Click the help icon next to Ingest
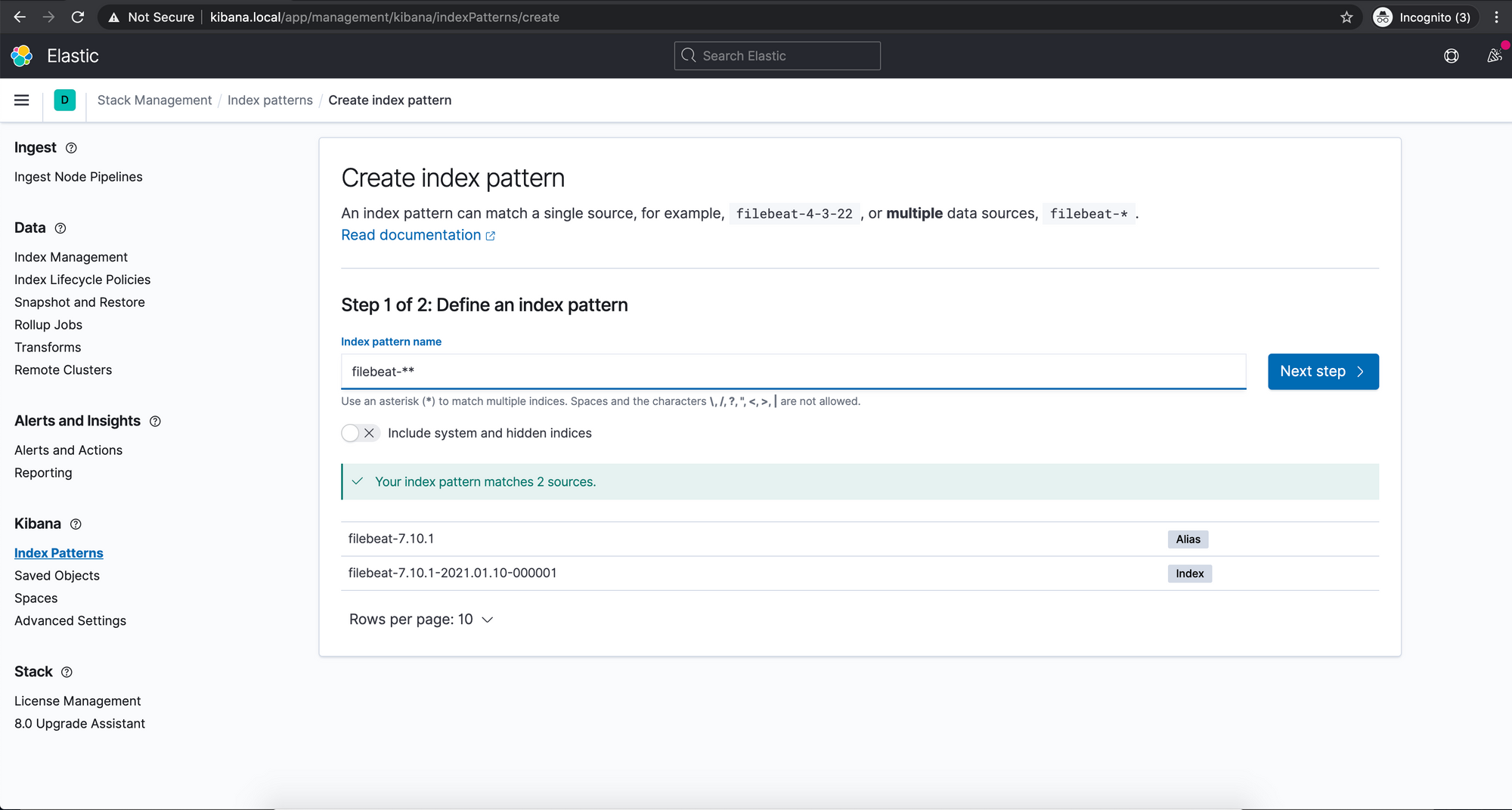The height and width of the screenshot is (810, 1512). (x=71, y=148)
